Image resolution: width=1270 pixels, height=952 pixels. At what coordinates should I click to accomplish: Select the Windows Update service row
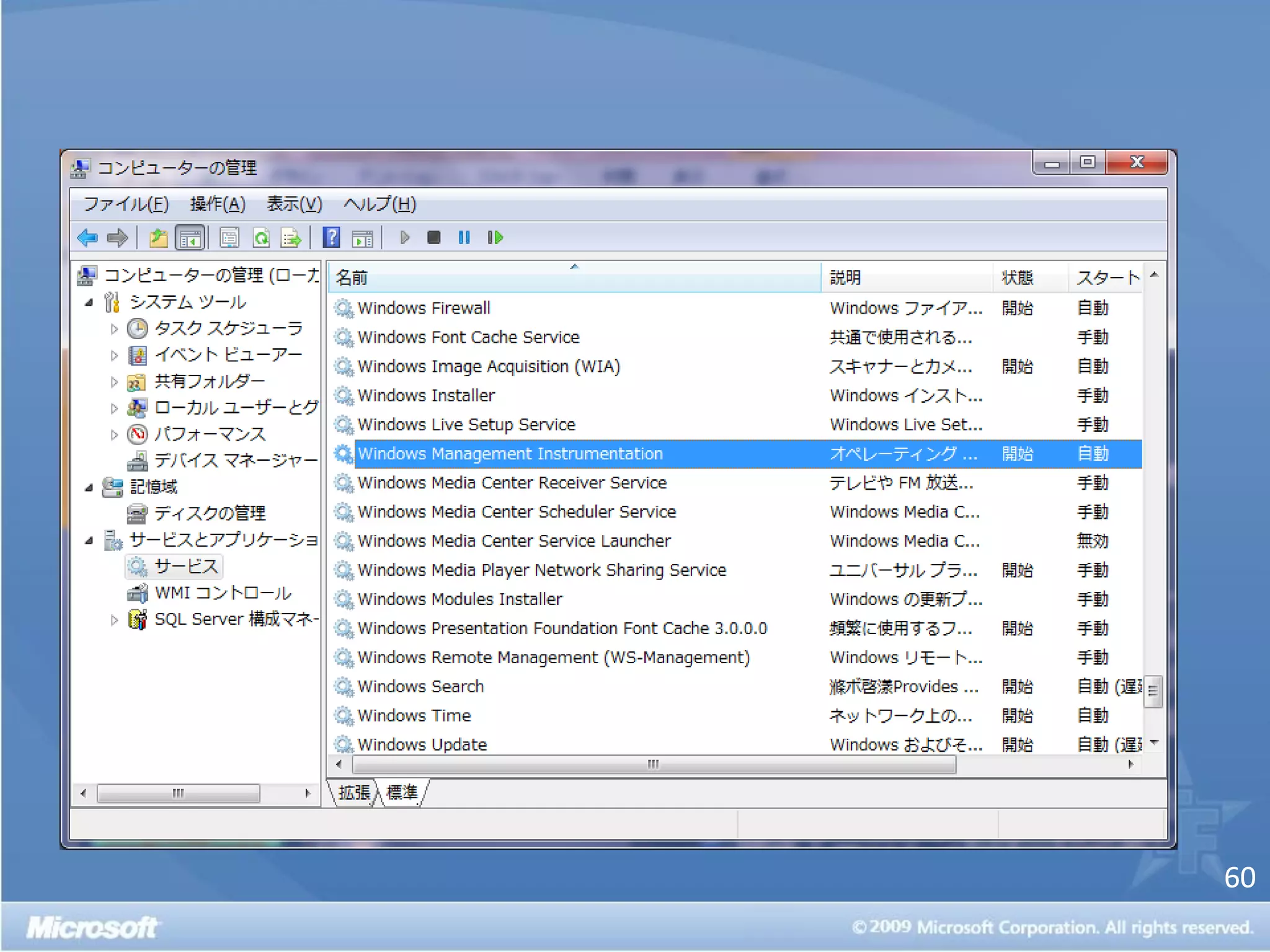422,744
